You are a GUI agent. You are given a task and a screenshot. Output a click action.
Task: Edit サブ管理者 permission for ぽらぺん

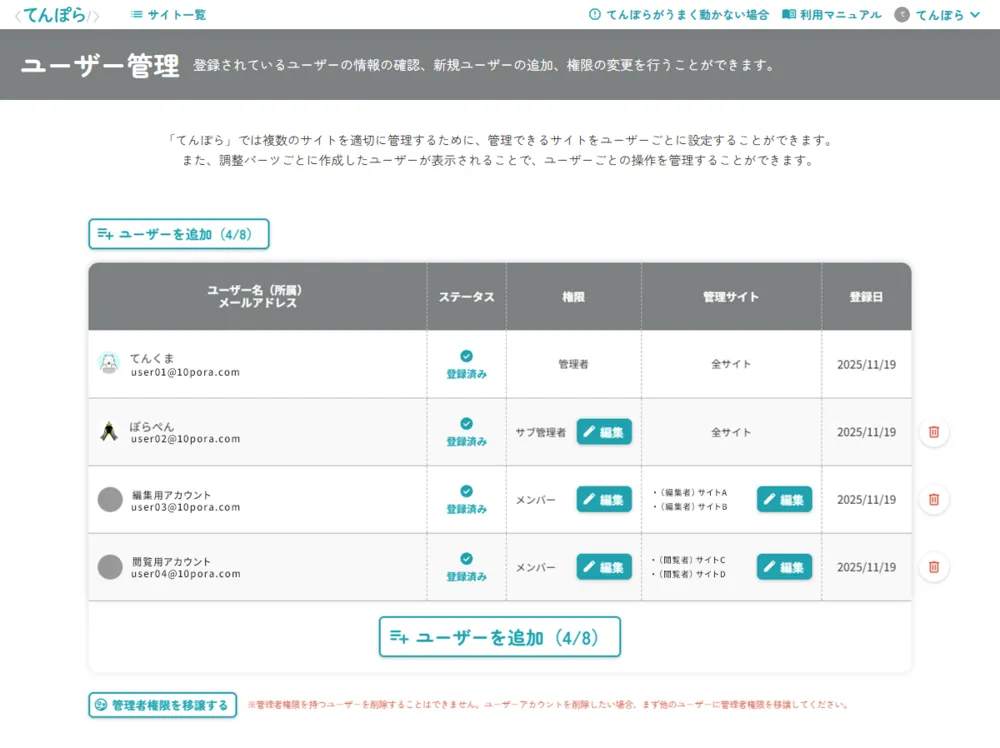(604, 432)
